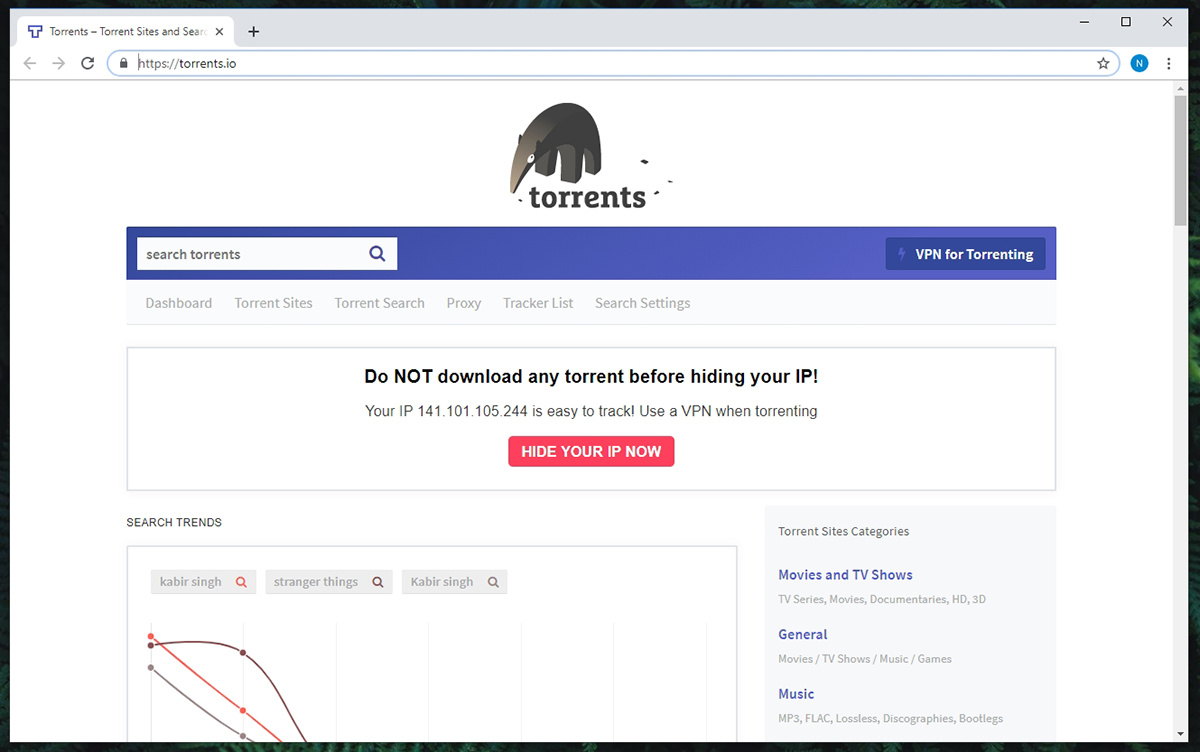Select the capitalized Kabir singh trend tag
The height and width of the screenshot is (752, 1200).
455,582
